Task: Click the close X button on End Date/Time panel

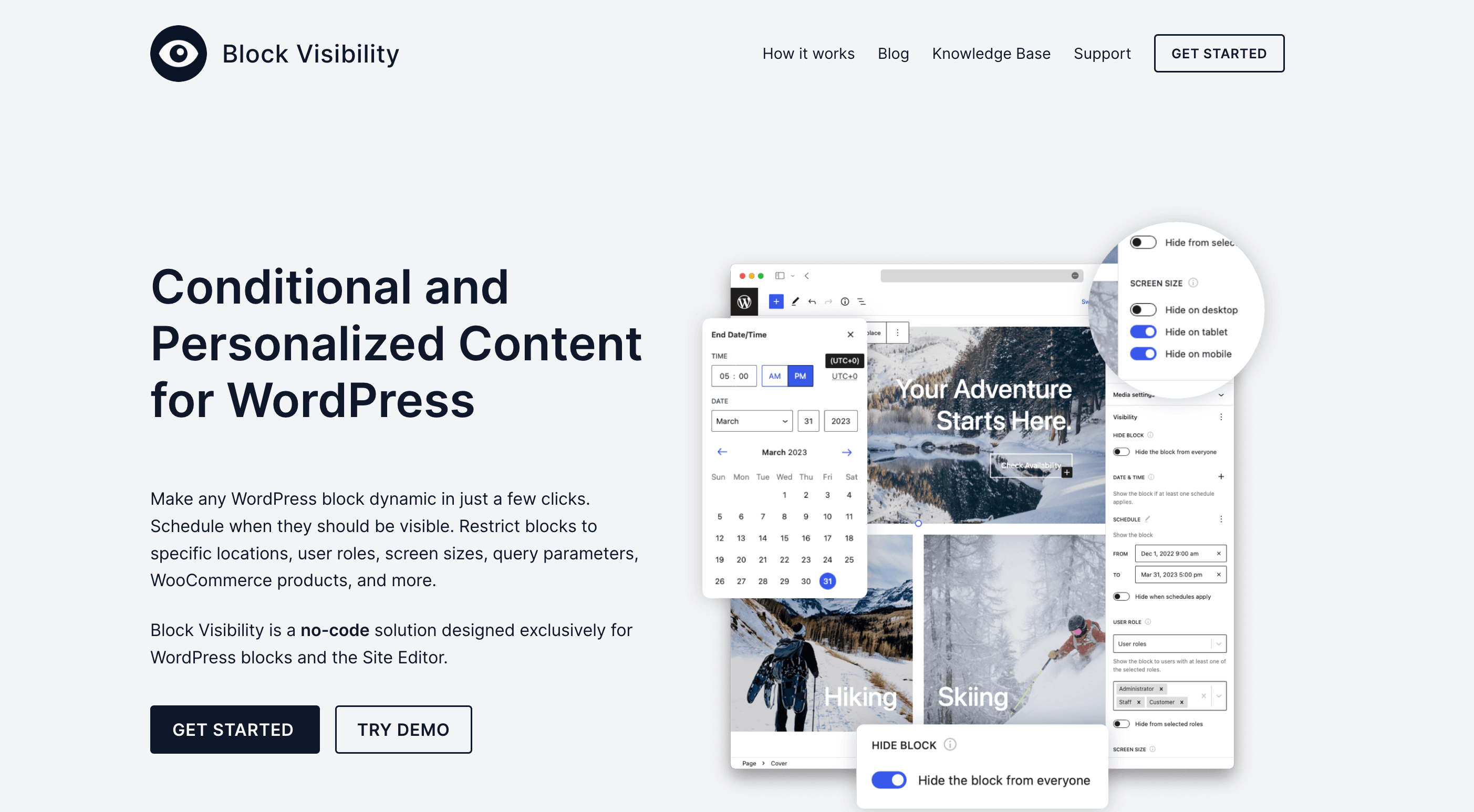Action: coord(849,333)
